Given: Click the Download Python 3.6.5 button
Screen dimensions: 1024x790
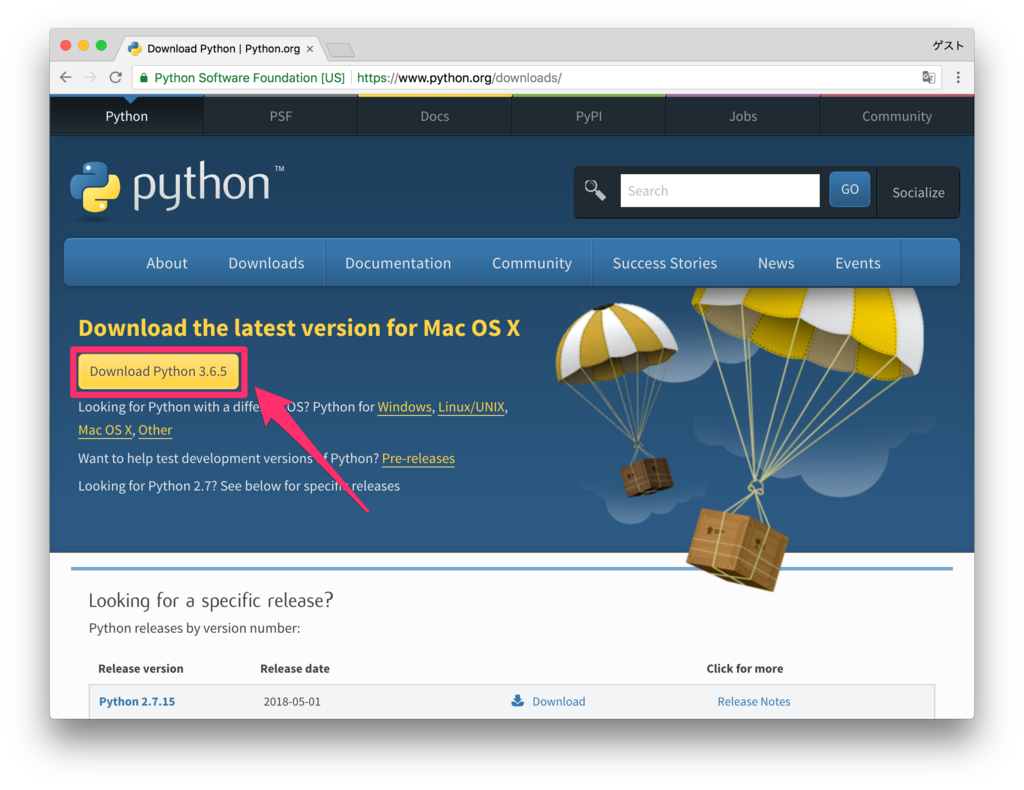Looking at the screenshot, I should pyautogui.click(x=158, y=371).
